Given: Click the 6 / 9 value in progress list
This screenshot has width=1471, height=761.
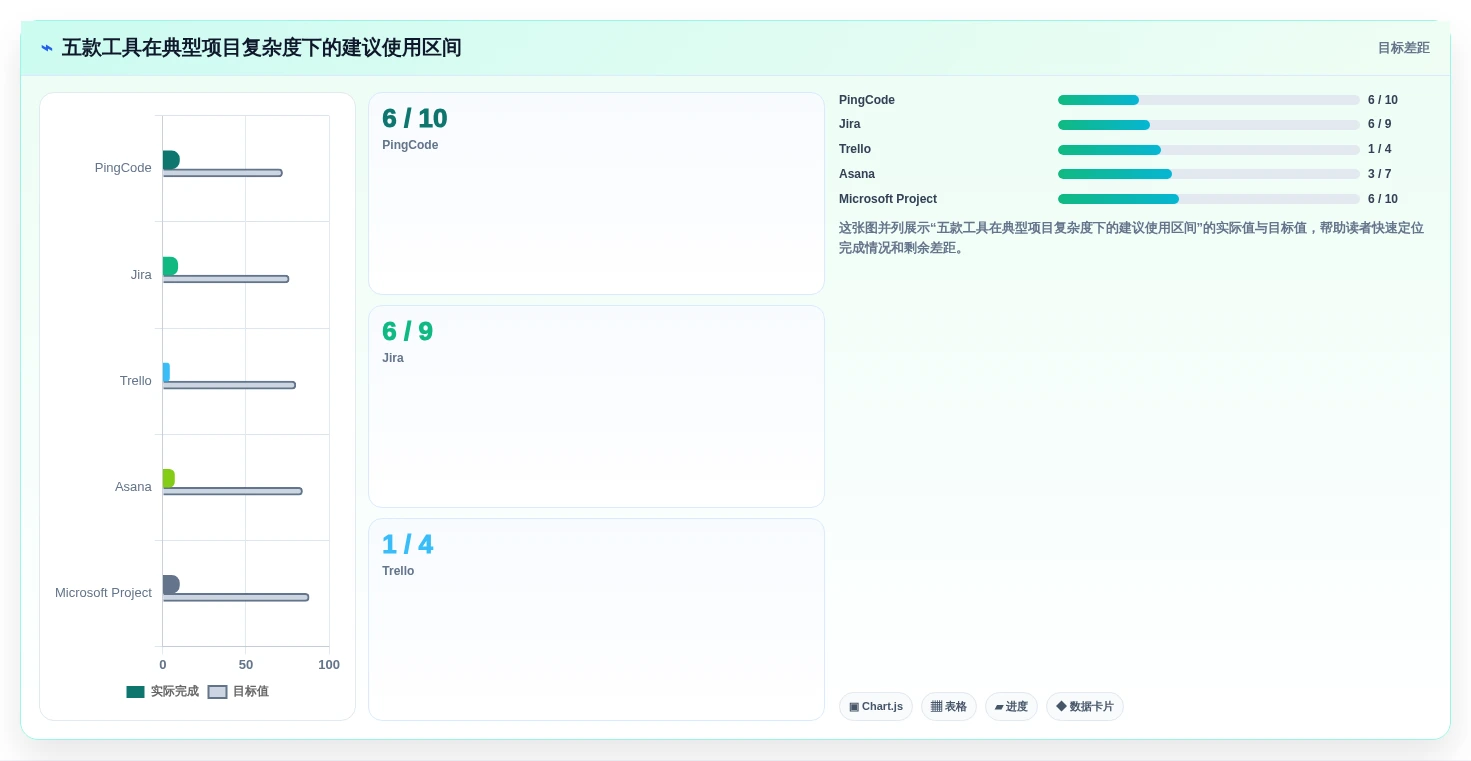Looking at the screenshot, I should coord(1380,124).
